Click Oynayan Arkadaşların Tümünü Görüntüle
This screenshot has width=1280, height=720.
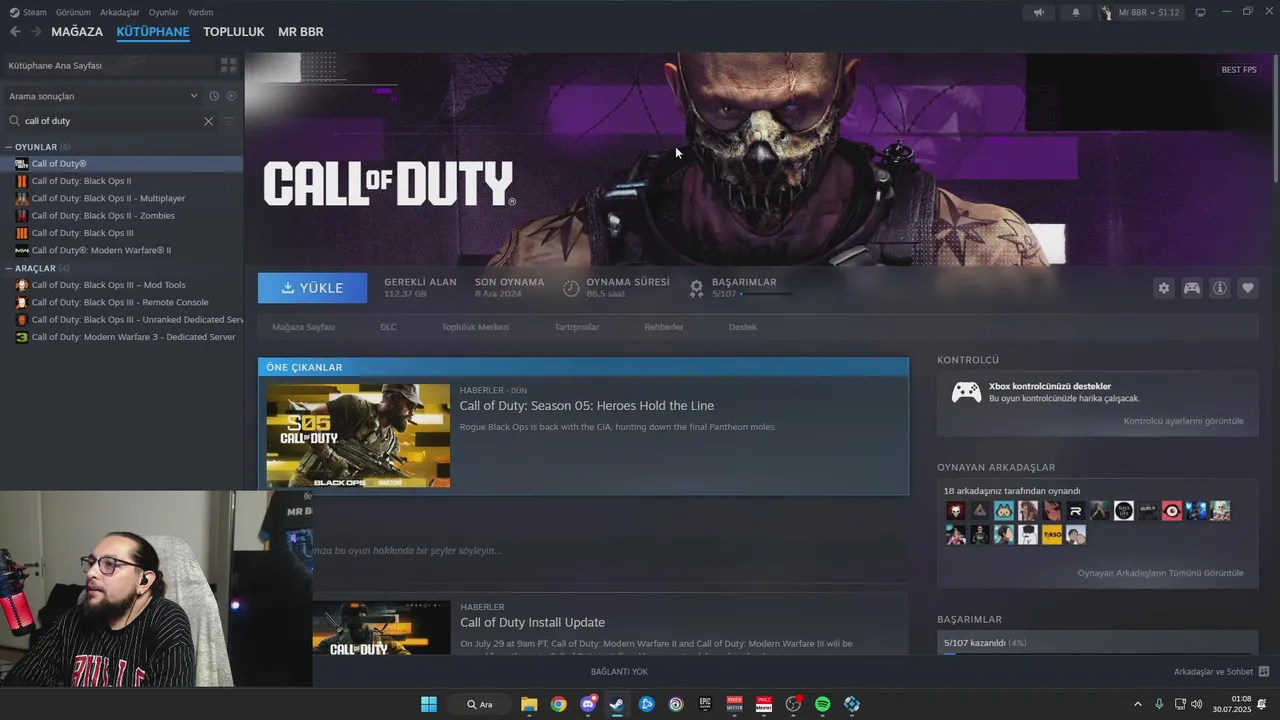pos(1161,573)
